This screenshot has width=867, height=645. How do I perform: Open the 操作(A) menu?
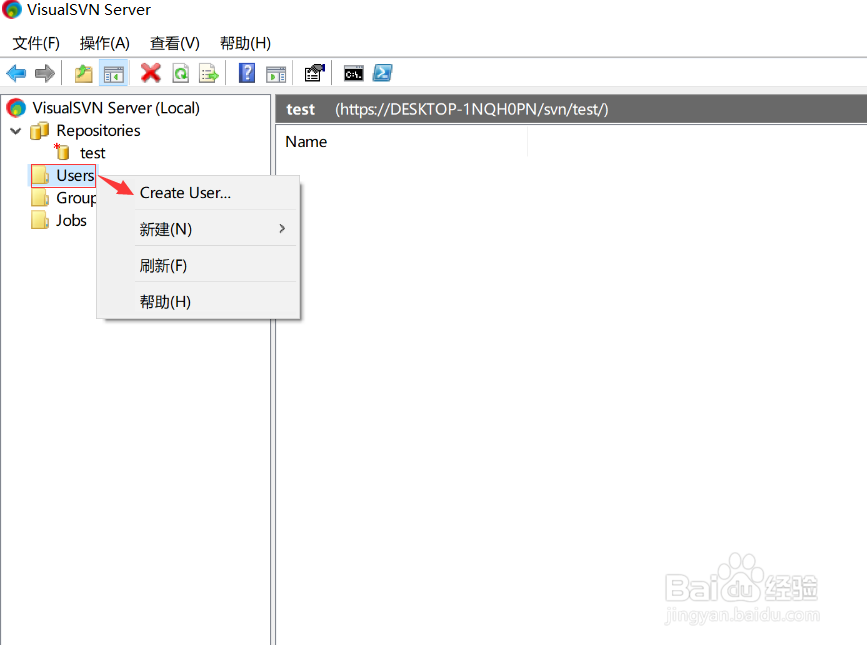point(105,43)
